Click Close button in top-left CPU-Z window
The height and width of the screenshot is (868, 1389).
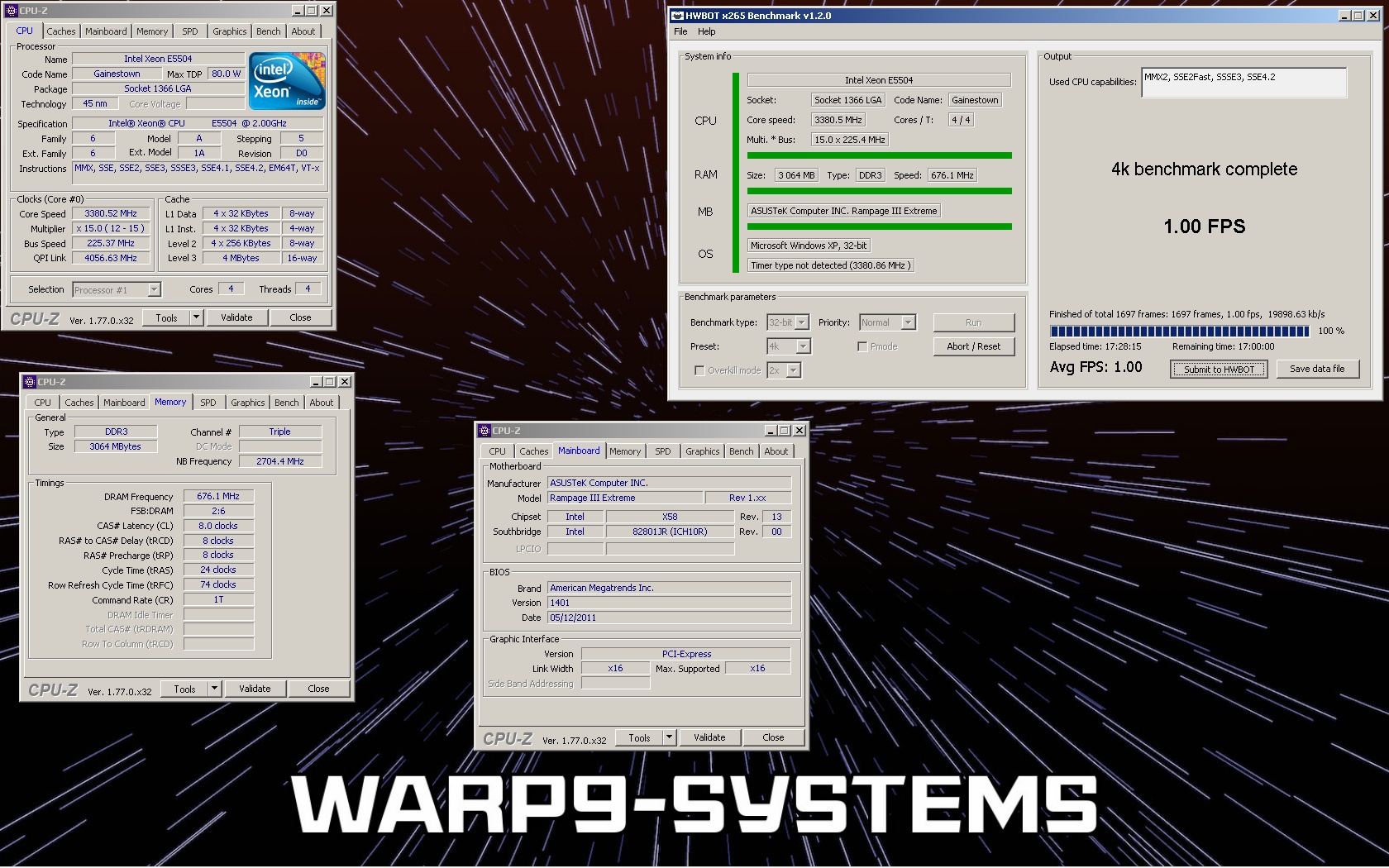(300, 317)
